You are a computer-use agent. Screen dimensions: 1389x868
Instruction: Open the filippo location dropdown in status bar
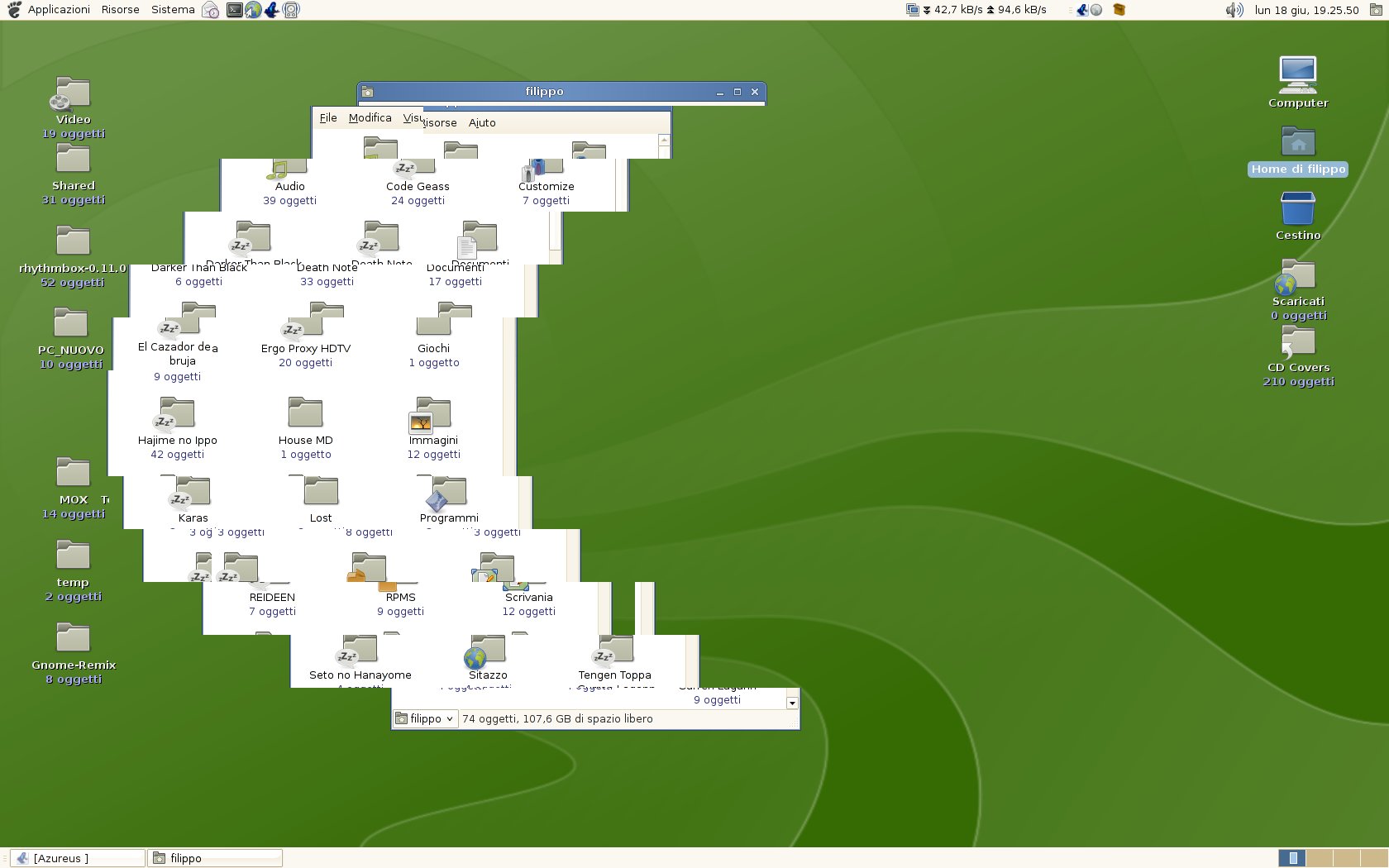click(x=425, y=719)
